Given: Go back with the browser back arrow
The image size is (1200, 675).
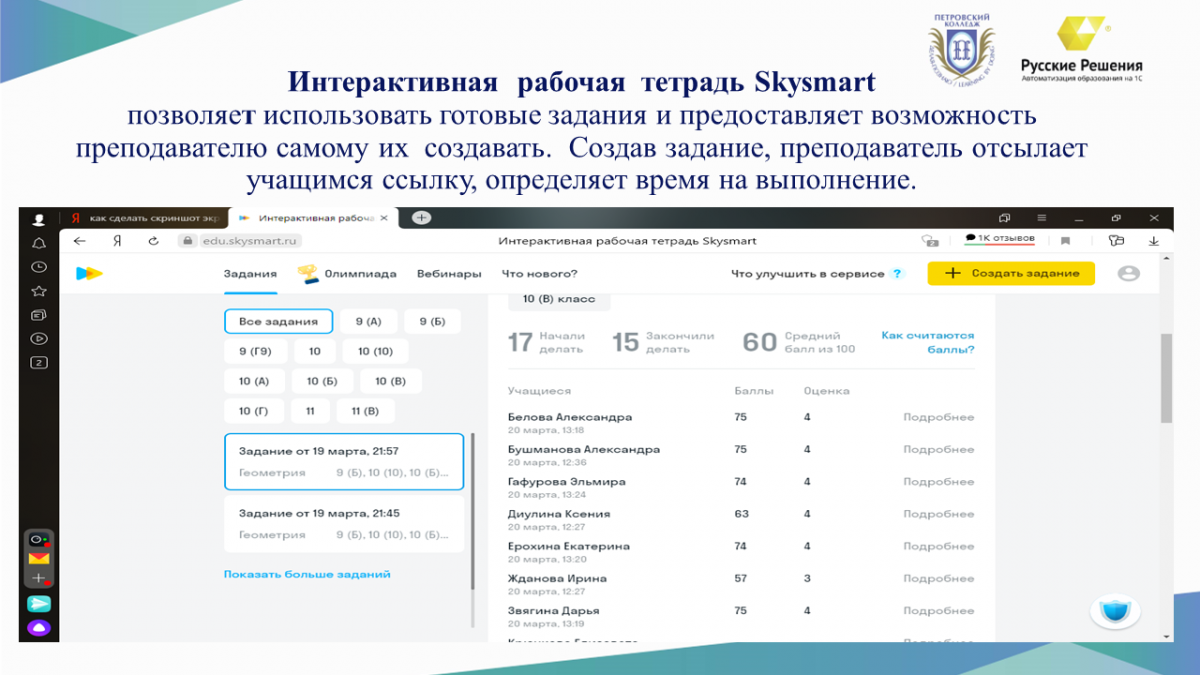Looking at the screenshot, I should pos(80,241).
